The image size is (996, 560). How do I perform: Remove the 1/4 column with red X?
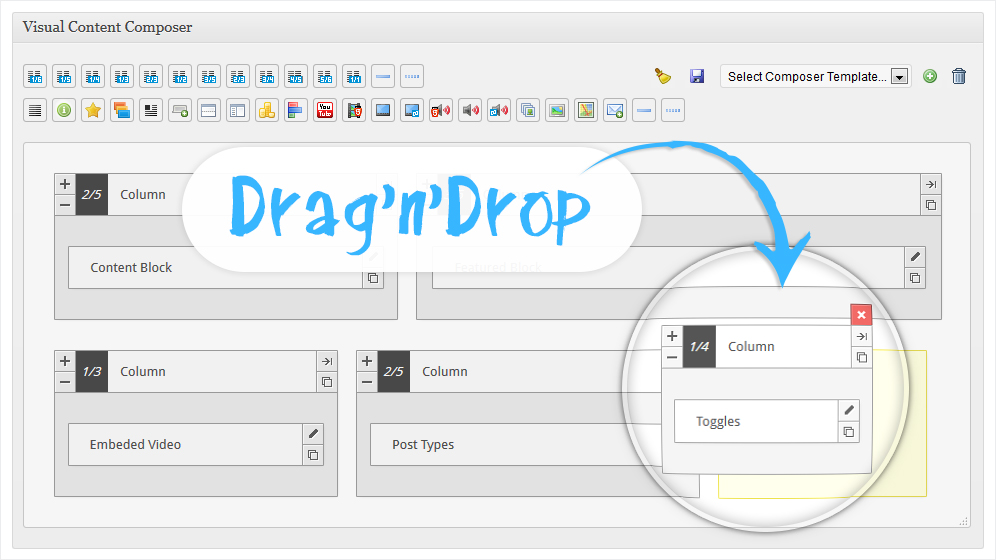coord(861,315)
